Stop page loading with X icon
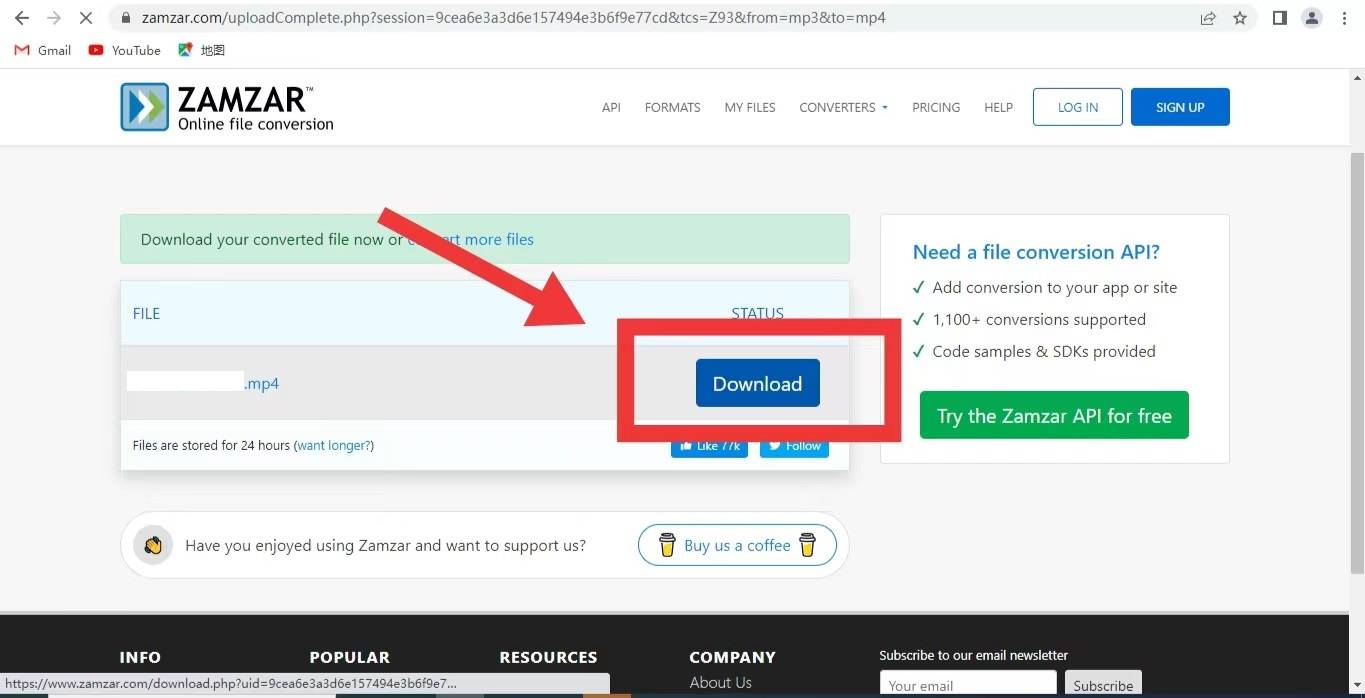The image size is (1365, 698). tap(85, 18)
